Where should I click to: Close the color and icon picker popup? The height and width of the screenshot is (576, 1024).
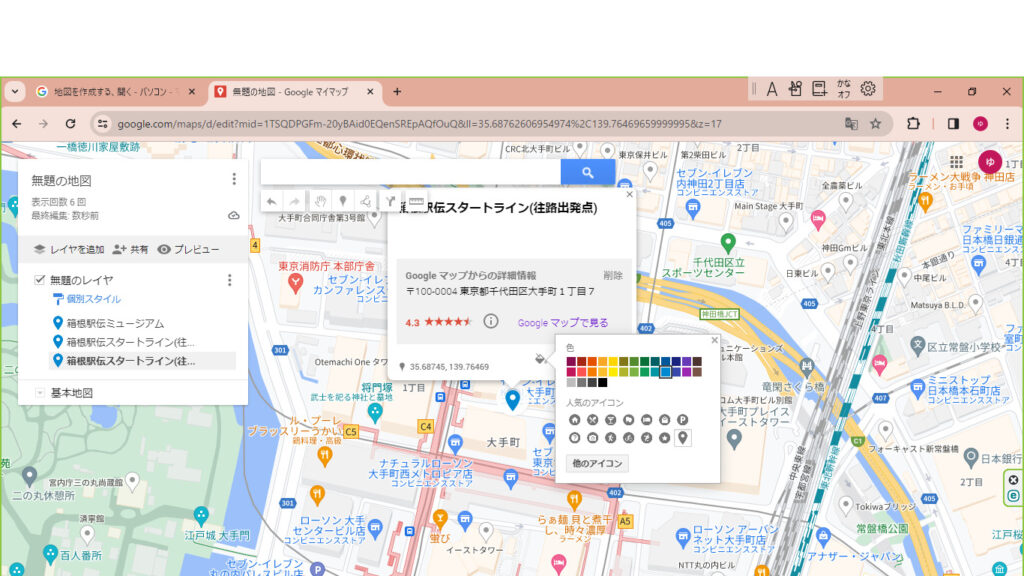pyautogui.click(x=714, y=340)
